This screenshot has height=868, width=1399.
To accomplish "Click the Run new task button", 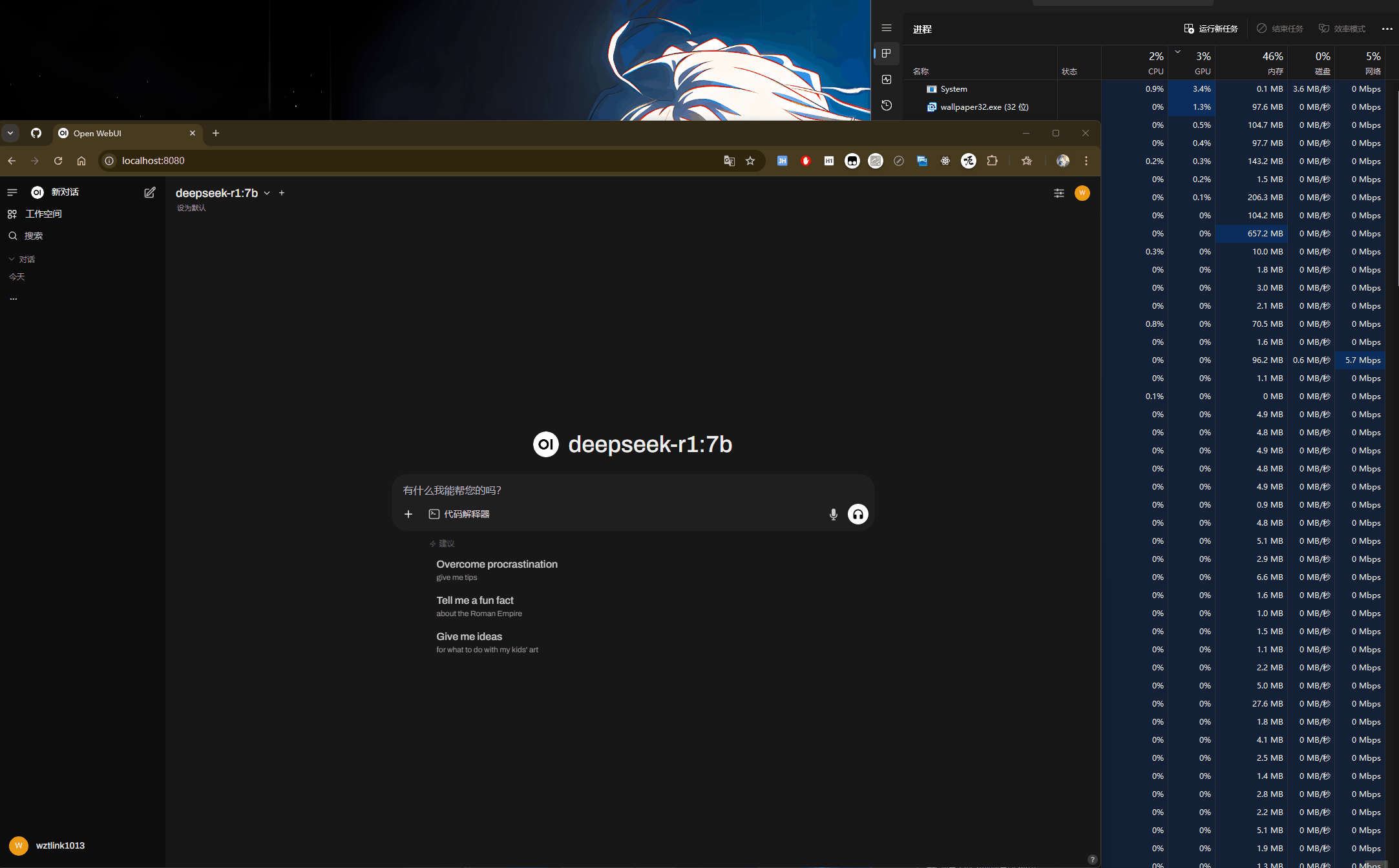I will 1210,29.
